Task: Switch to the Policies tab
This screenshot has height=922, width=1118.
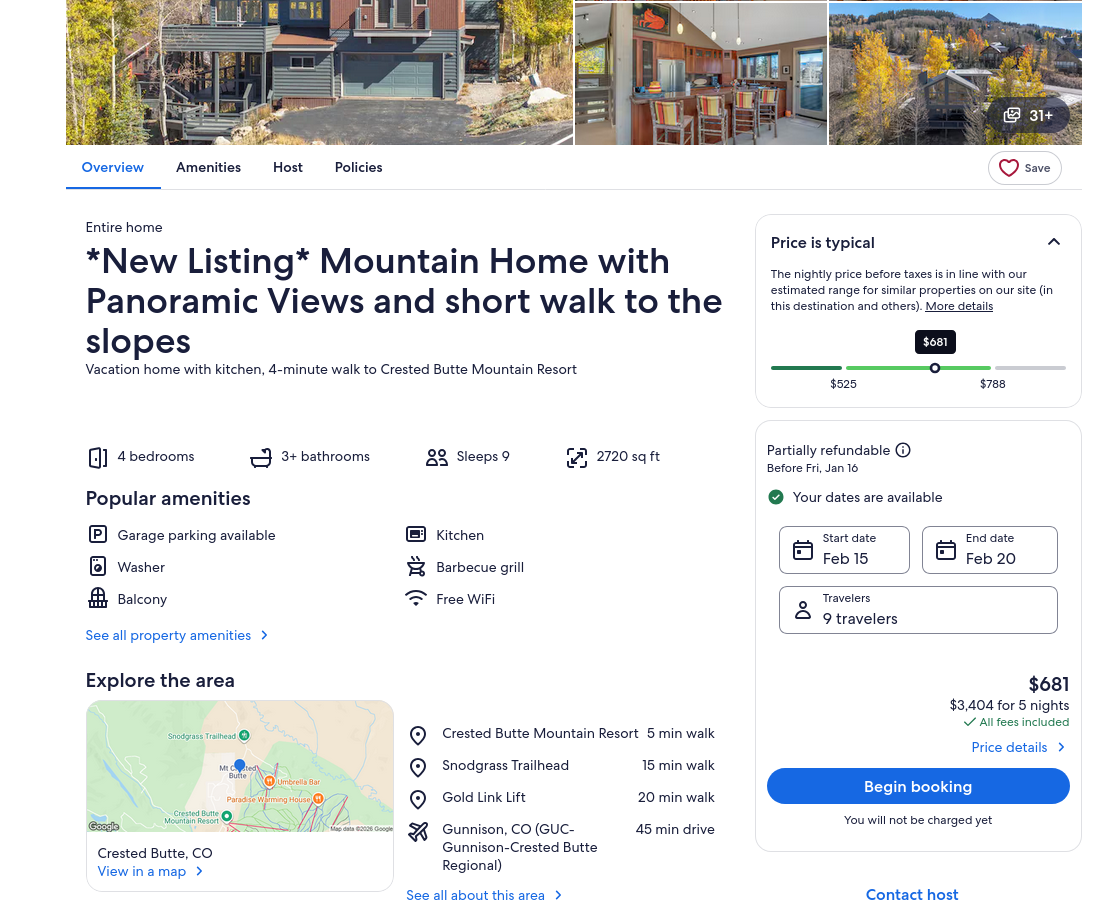Action: pos(359,168)
